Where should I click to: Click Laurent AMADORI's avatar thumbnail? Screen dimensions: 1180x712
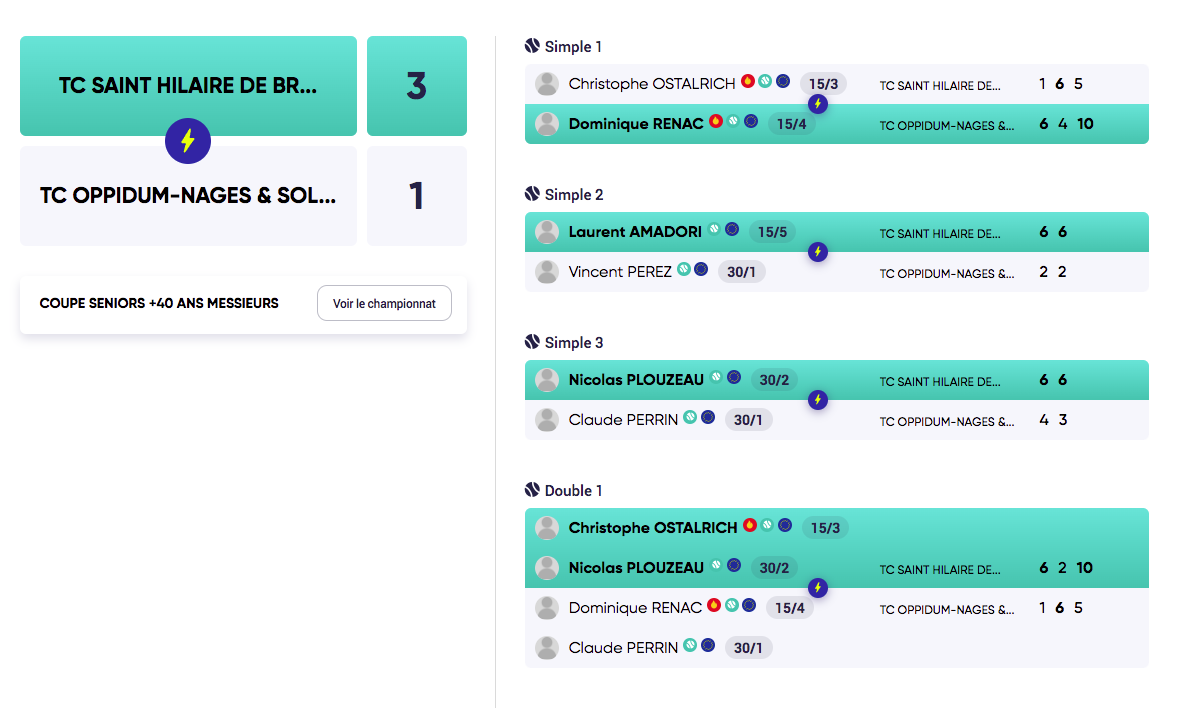tap(547, 232)
